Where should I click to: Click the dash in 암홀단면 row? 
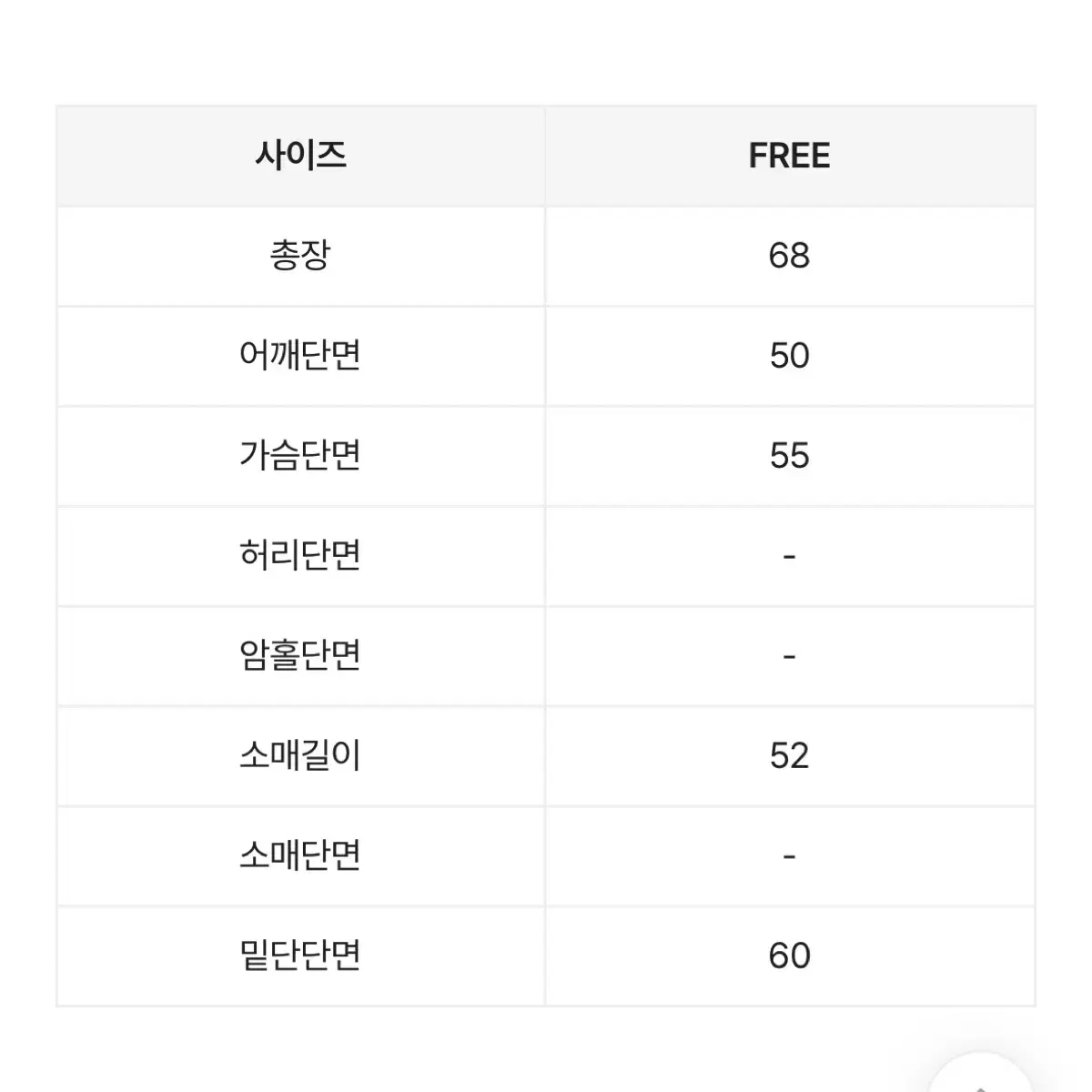point(789,656)
